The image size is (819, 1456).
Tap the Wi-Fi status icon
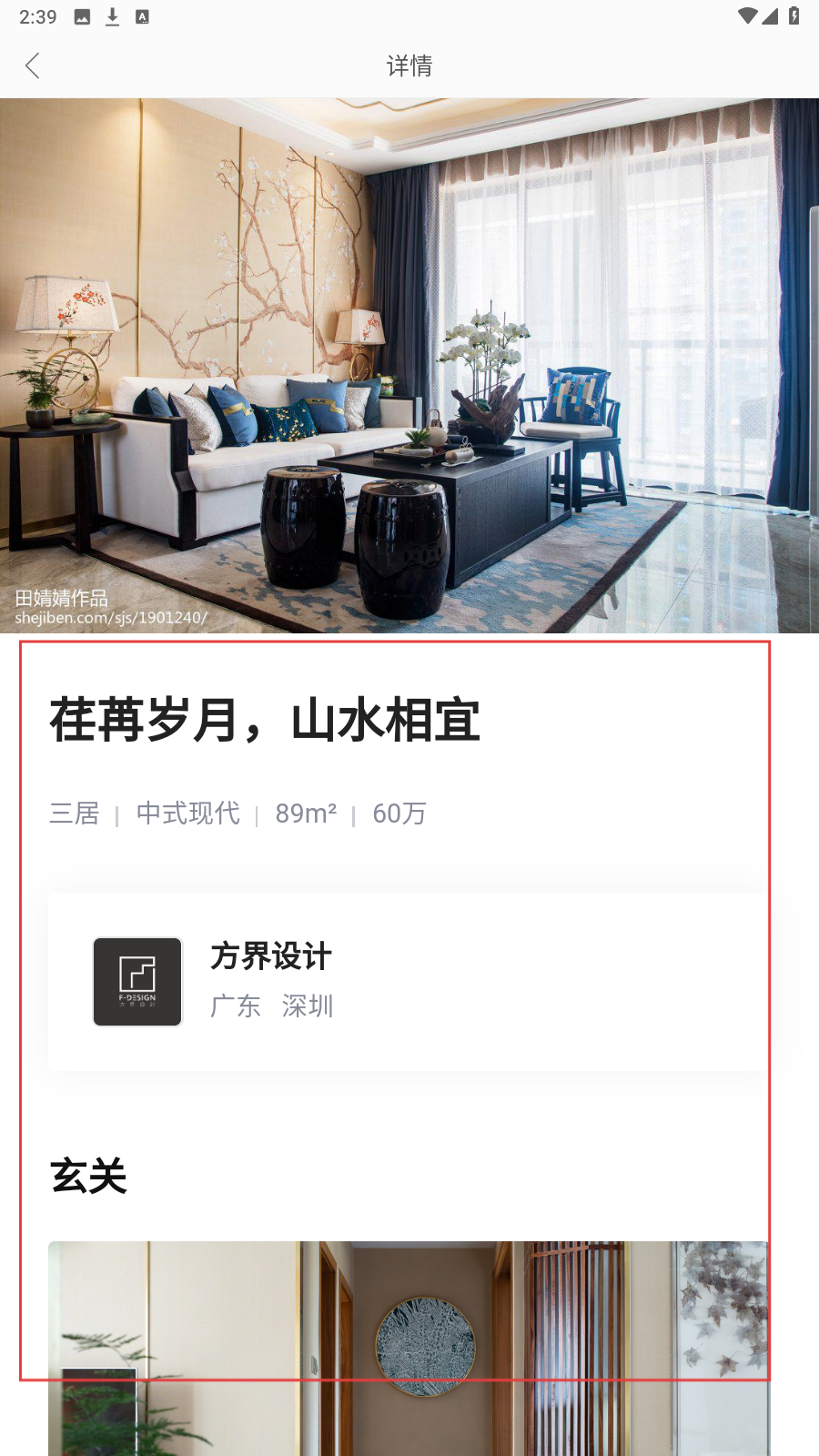click(x=746, y=16)
